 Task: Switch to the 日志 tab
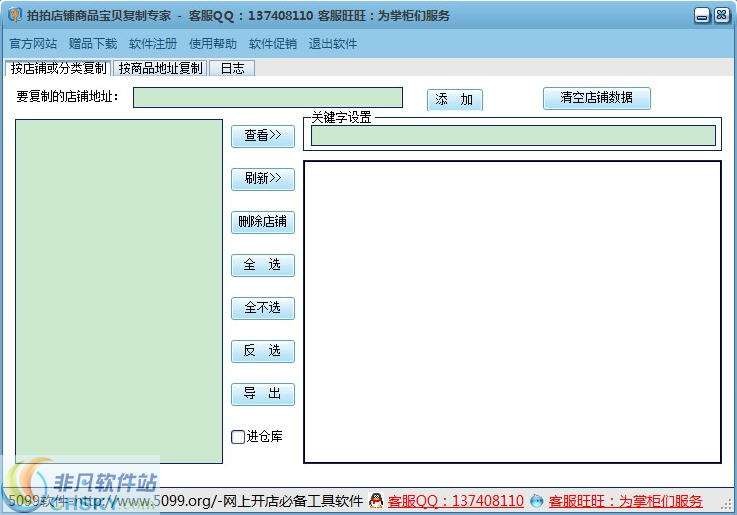pos(232,69)
